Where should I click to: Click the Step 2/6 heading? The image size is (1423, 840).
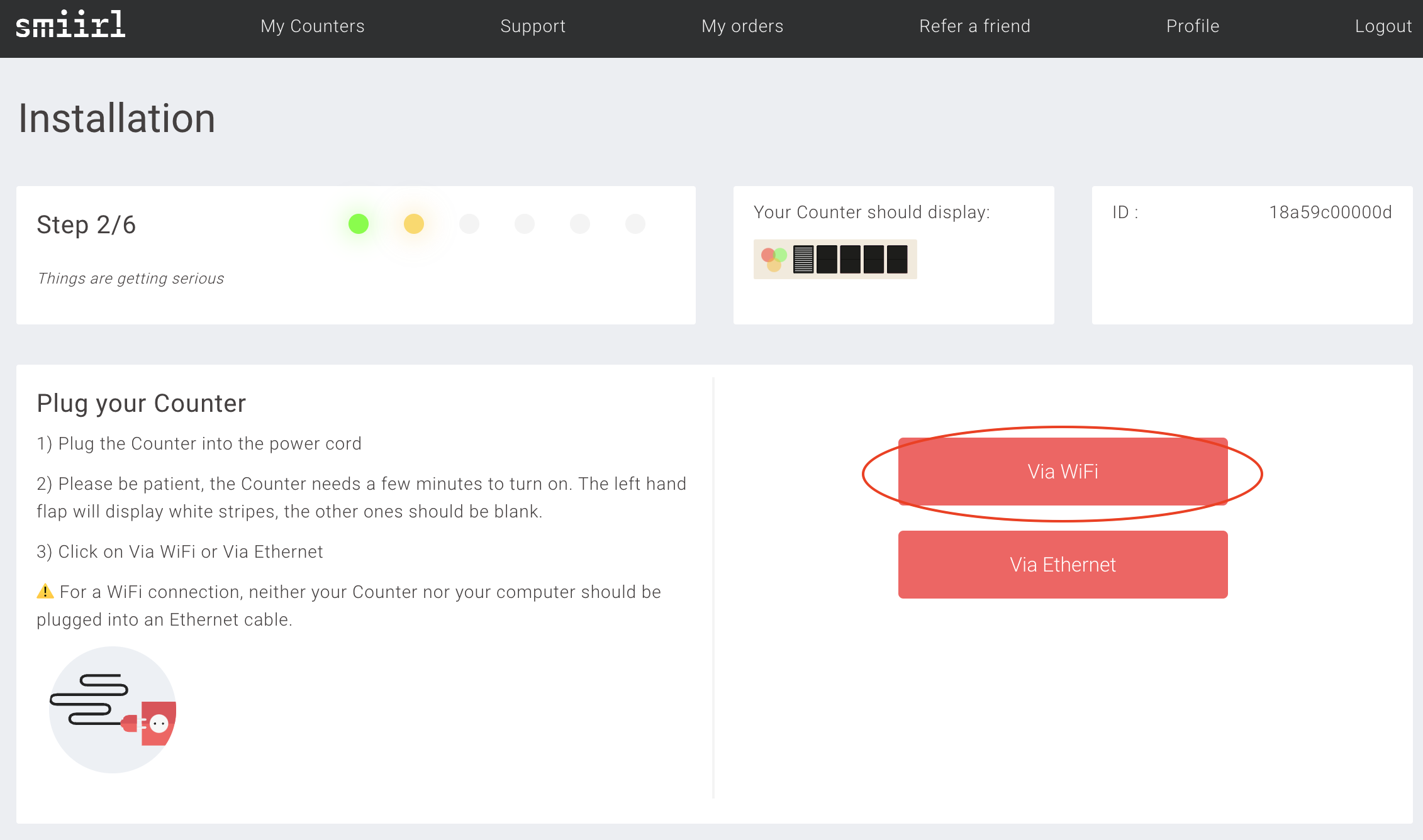86,225
